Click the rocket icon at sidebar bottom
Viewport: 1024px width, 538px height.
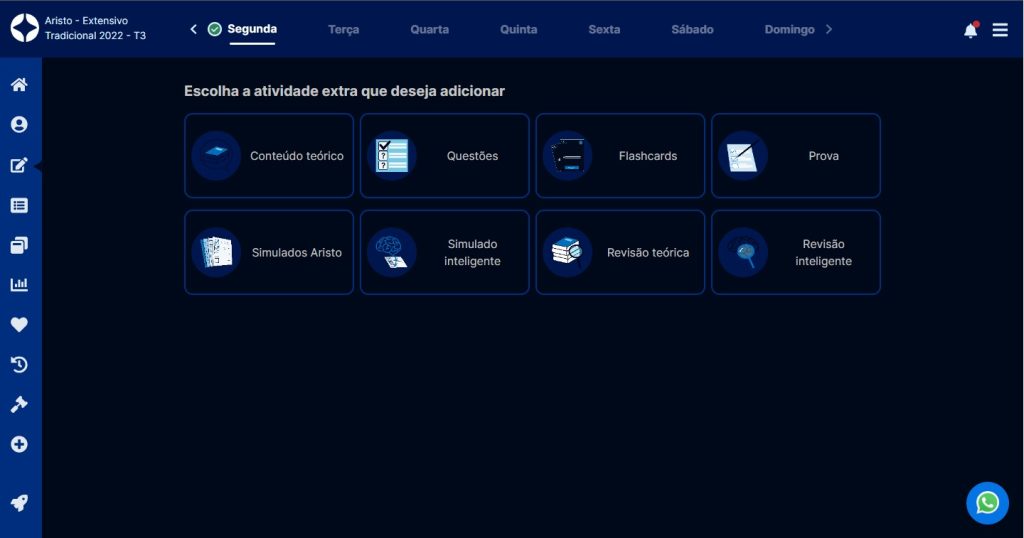[19, 503]
